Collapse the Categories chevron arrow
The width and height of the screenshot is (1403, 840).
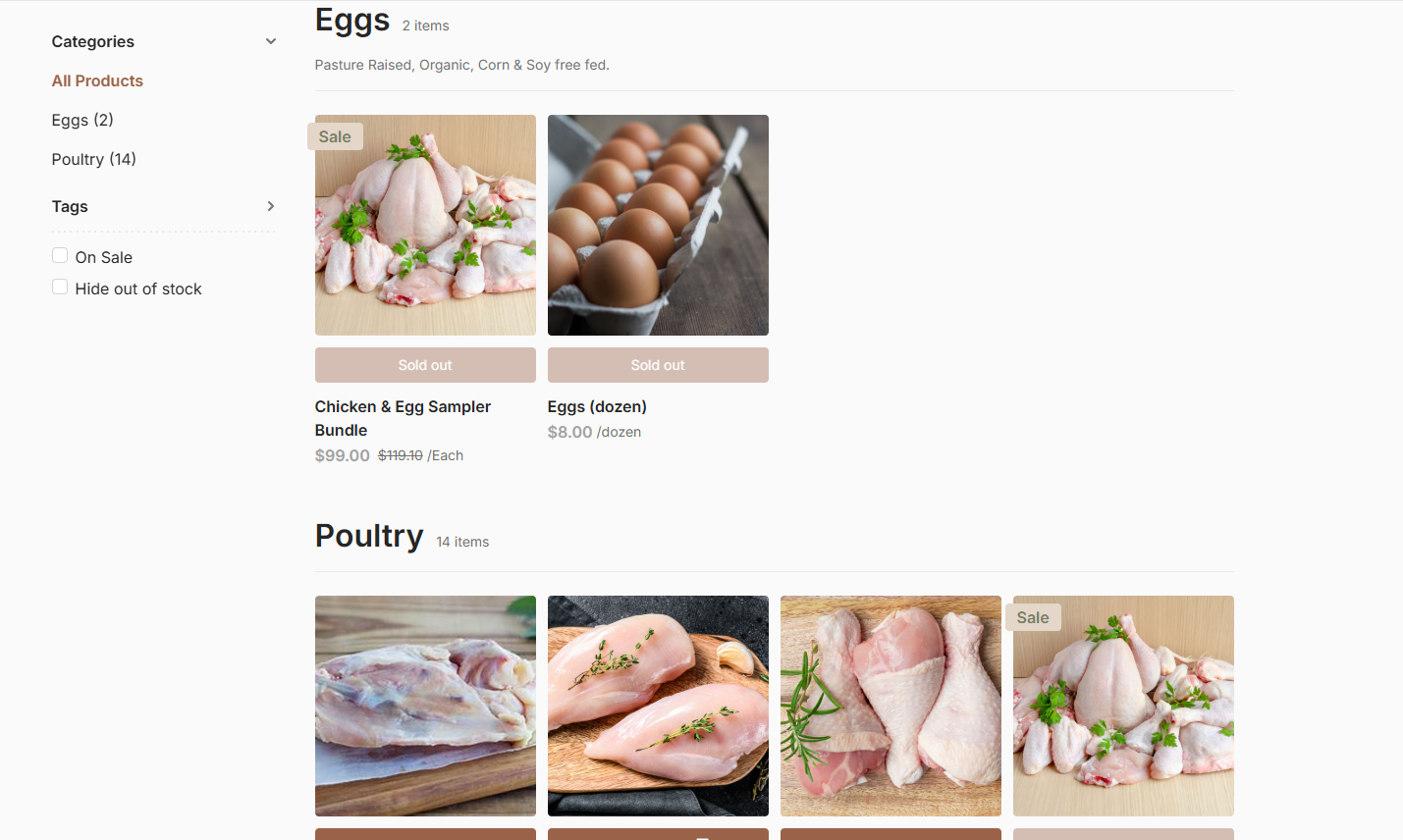(271, 41)
